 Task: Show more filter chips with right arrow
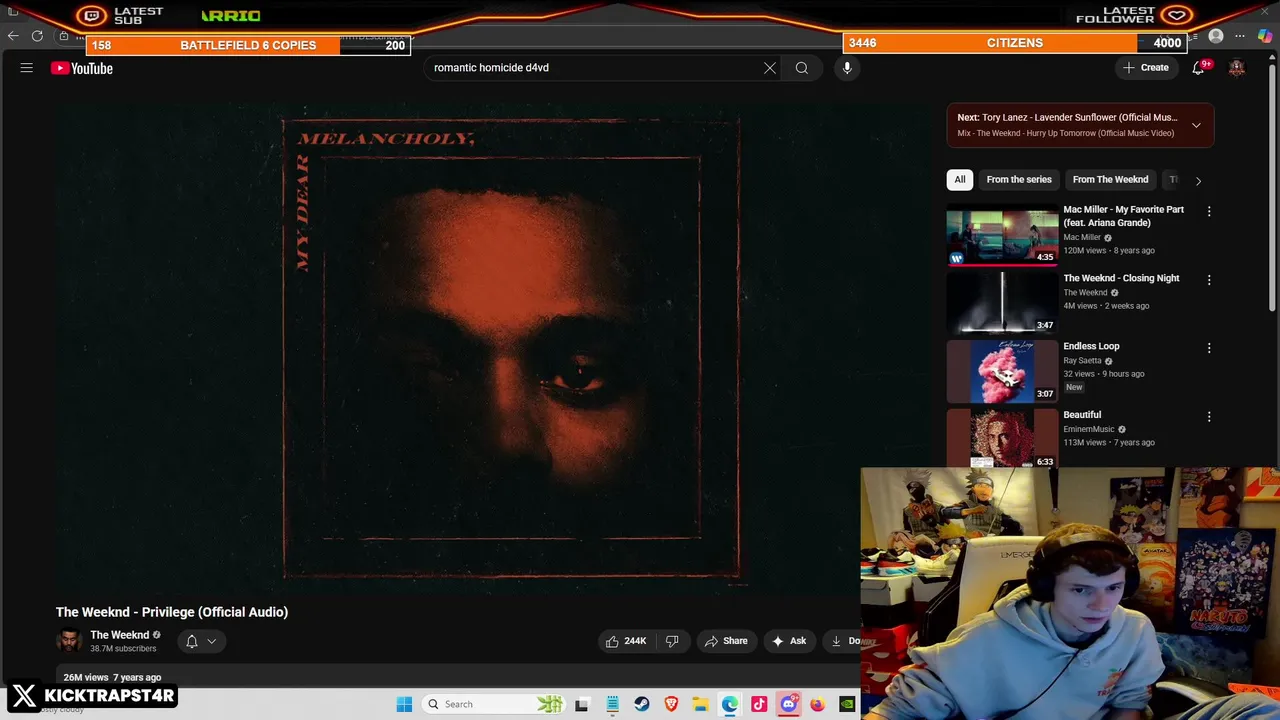1198,180
